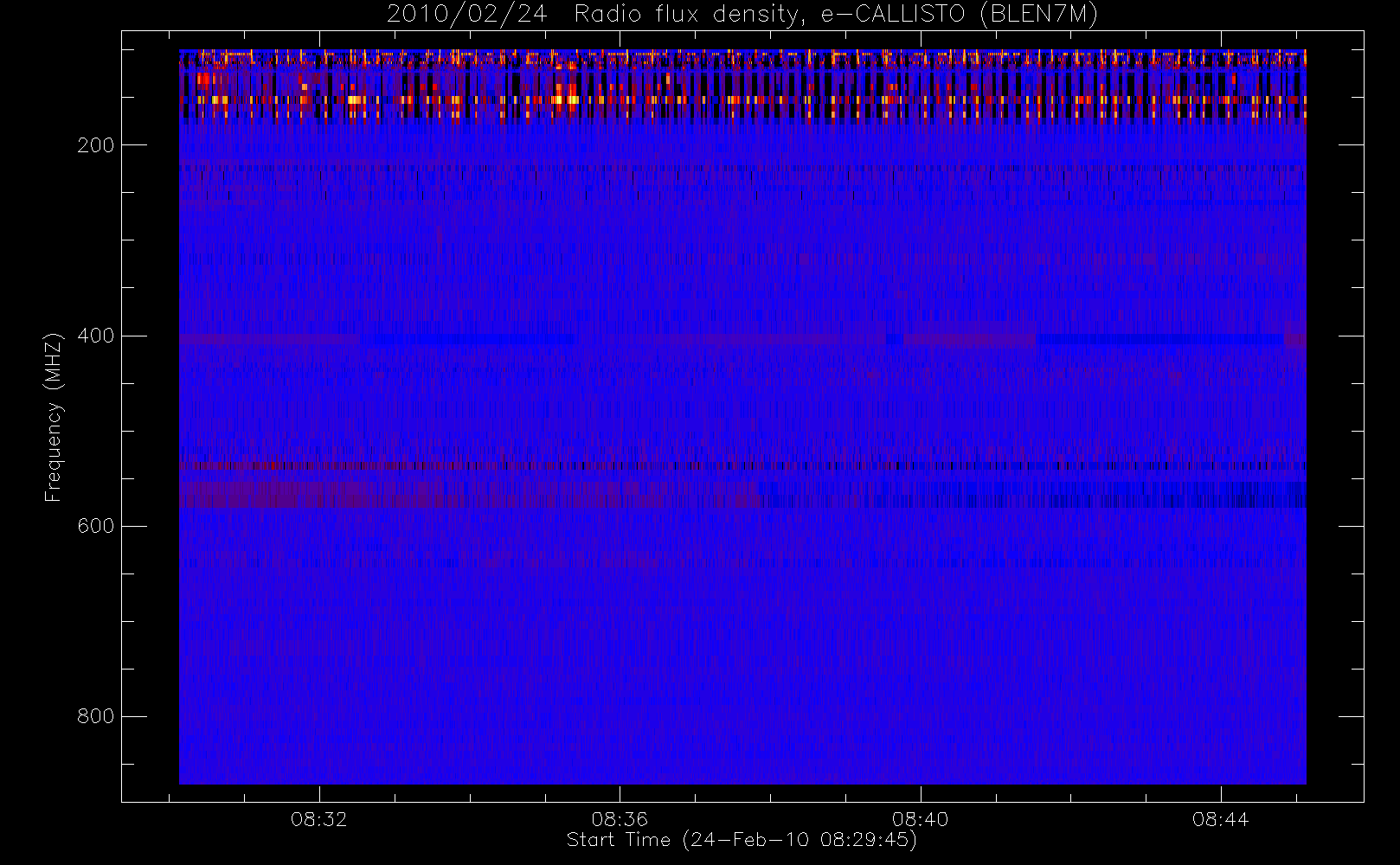Click the 200 frequency tick label
The width and height of the screenshot is (1400, 865).
click(x=96, y=145)
